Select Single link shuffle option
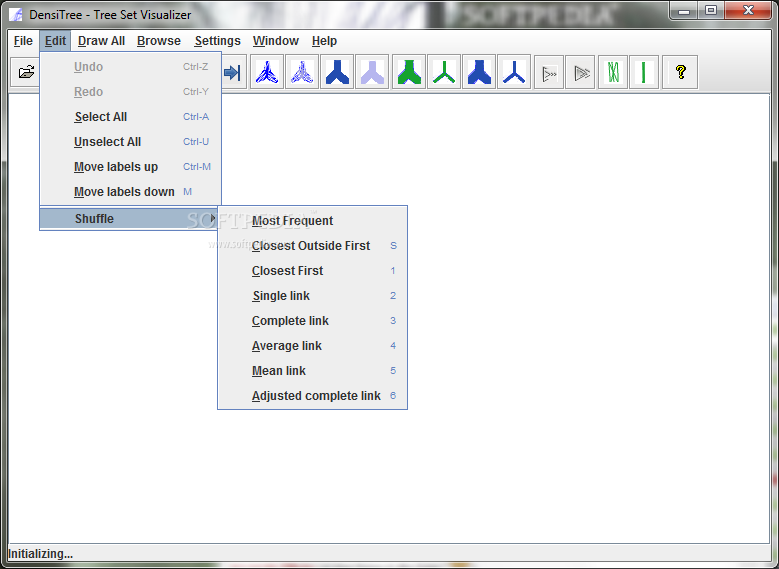The height and width of the screenshot is (569, 779). (312, 296)
